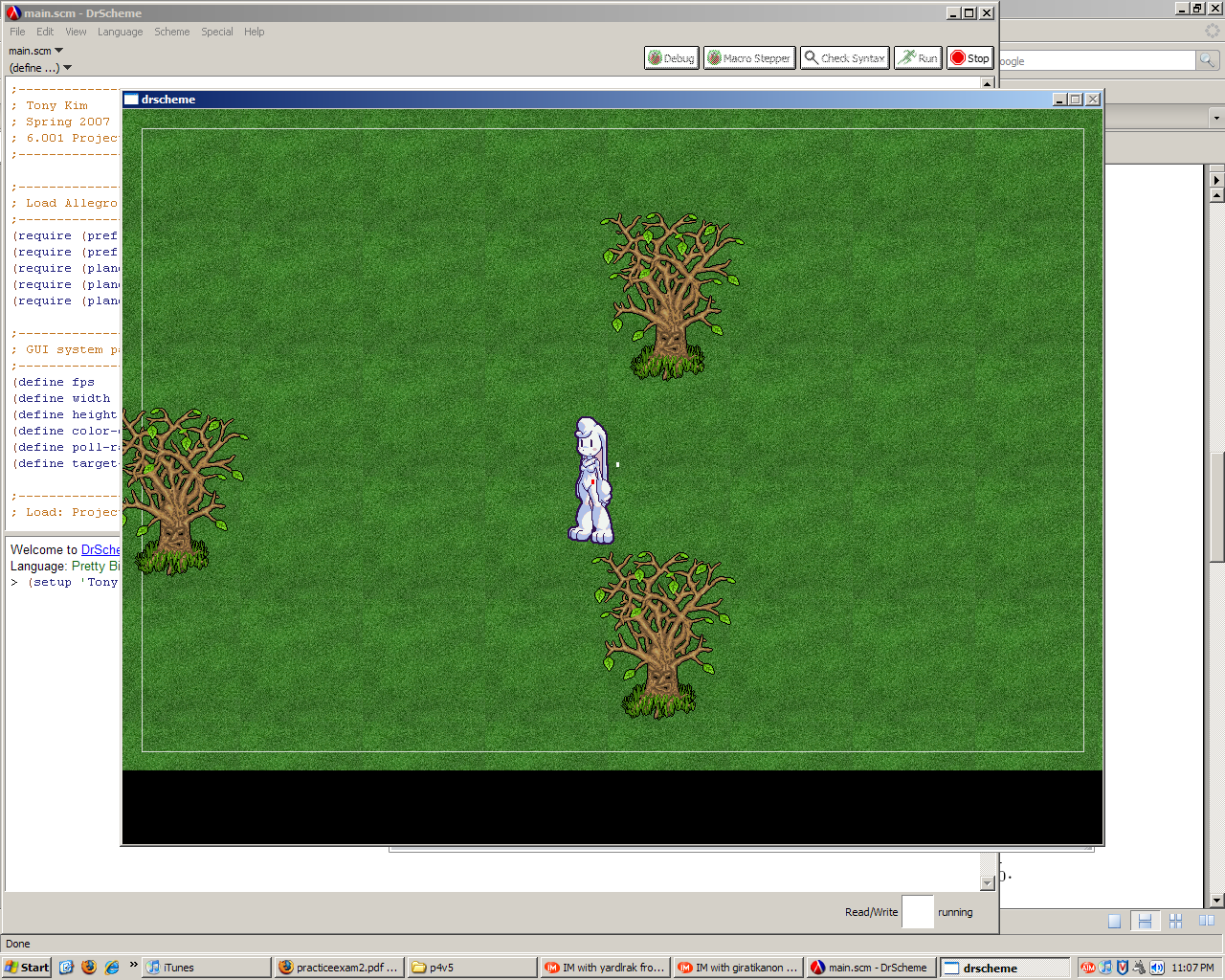Viewport: 1225px width, 980px height.
Task: Run Check Syntax on the program
Action: (844, 58)
